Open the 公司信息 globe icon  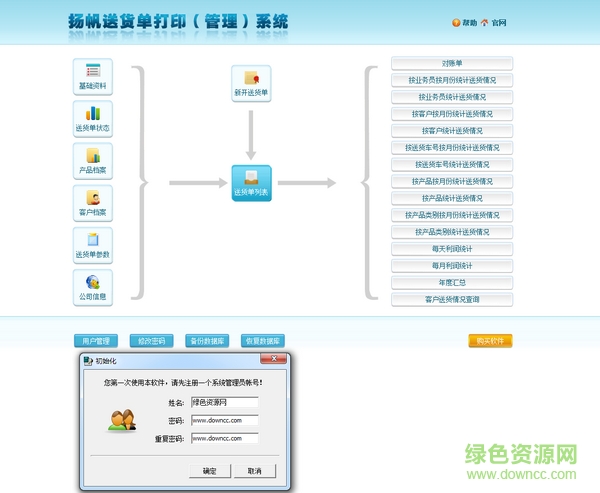pos(93,287)
